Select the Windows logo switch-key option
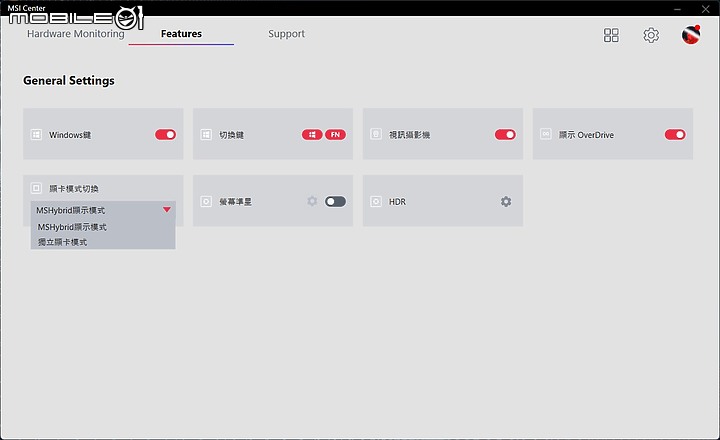The image size is (720, 440). click(312, 135)
